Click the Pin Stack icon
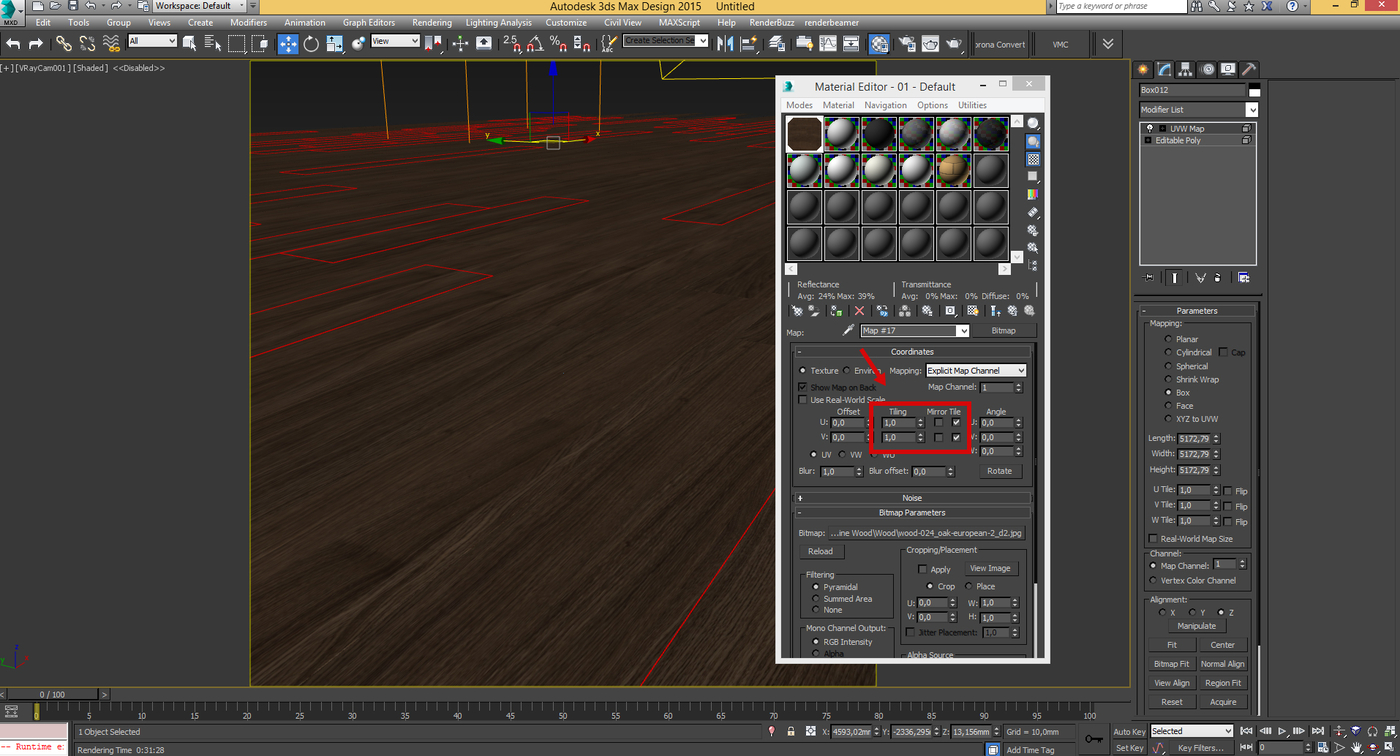 coord(1148,277)
